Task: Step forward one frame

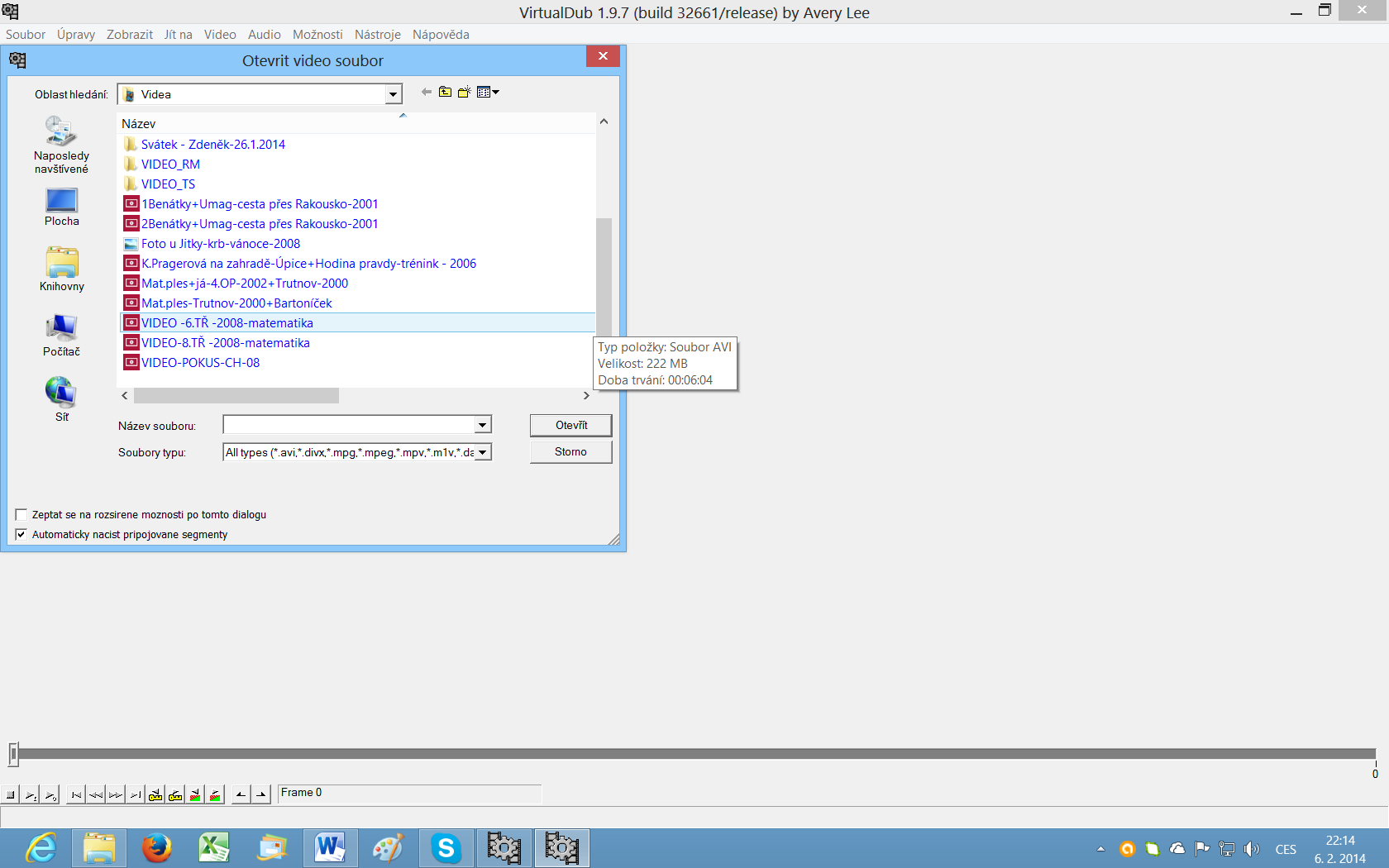Action: pos(116,795)
